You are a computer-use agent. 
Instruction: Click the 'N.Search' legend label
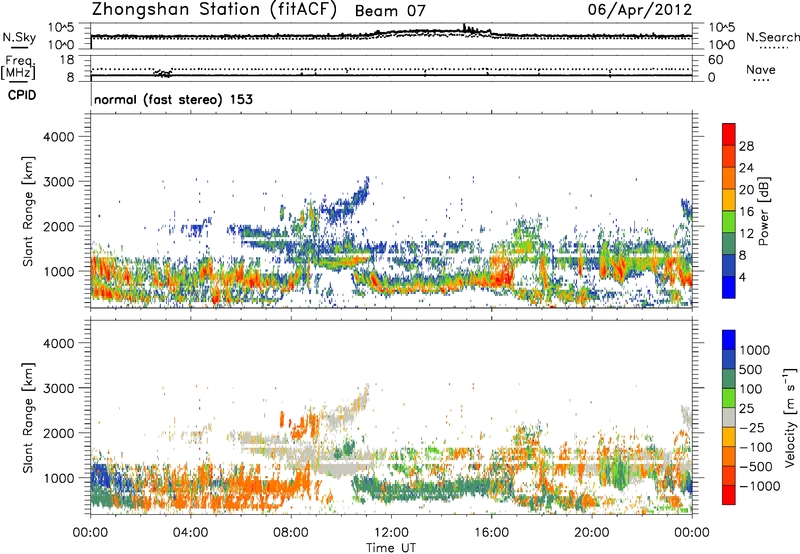click(772, 37)
